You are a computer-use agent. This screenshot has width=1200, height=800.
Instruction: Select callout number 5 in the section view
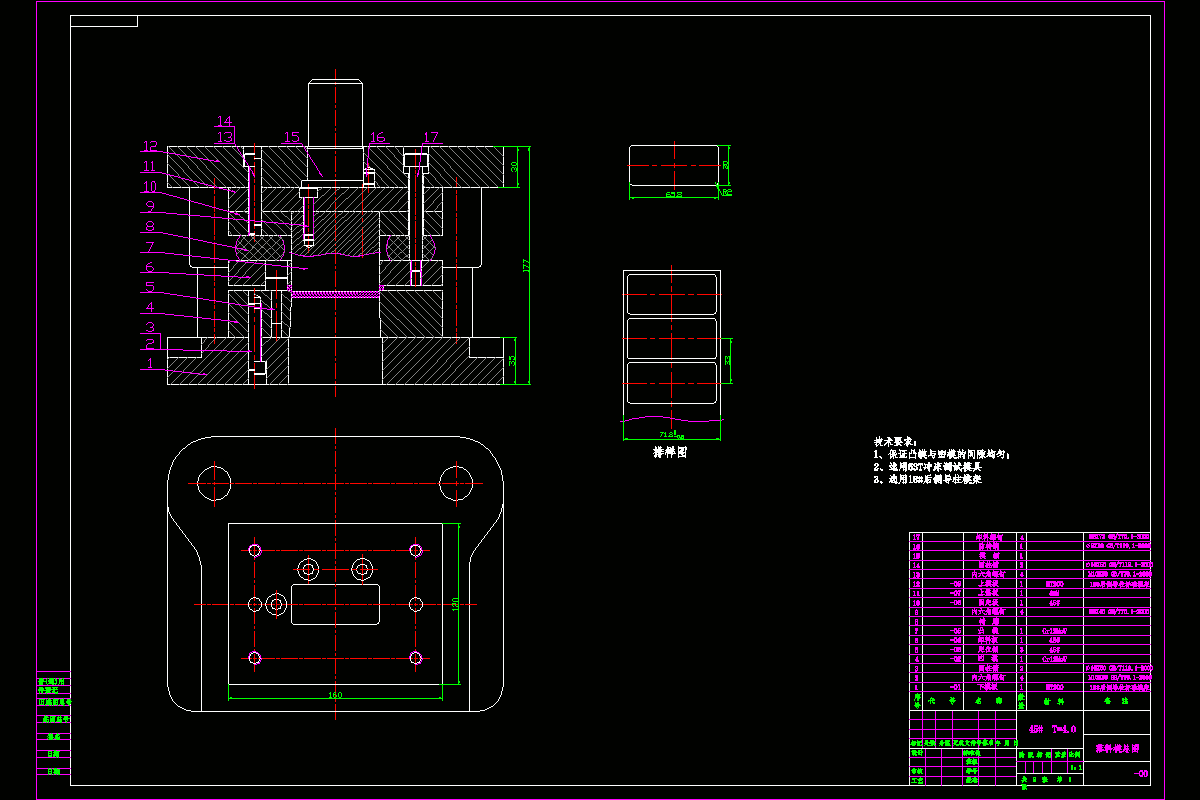[150, 288]
